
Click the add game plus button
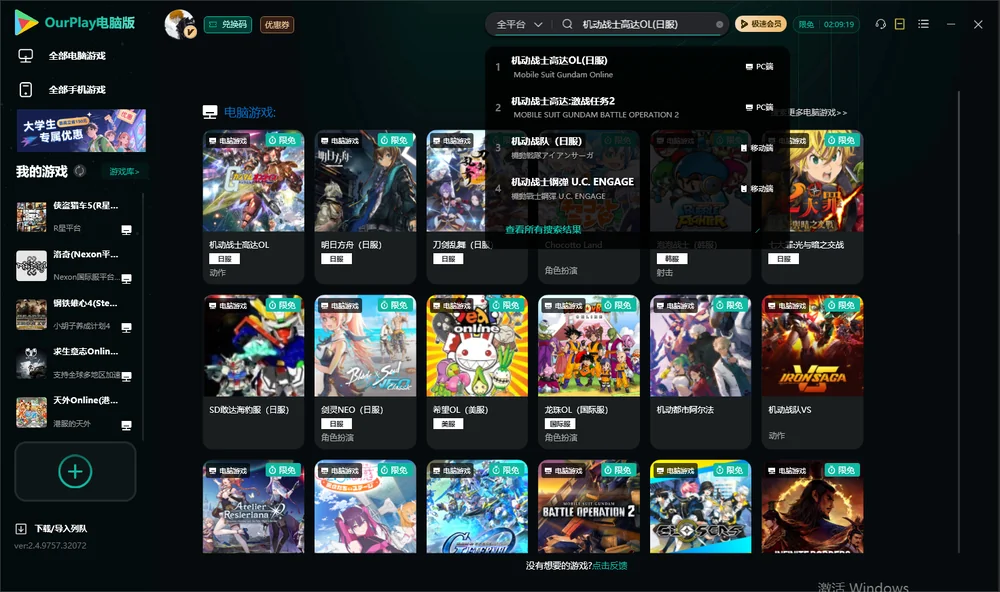[75, 471]
